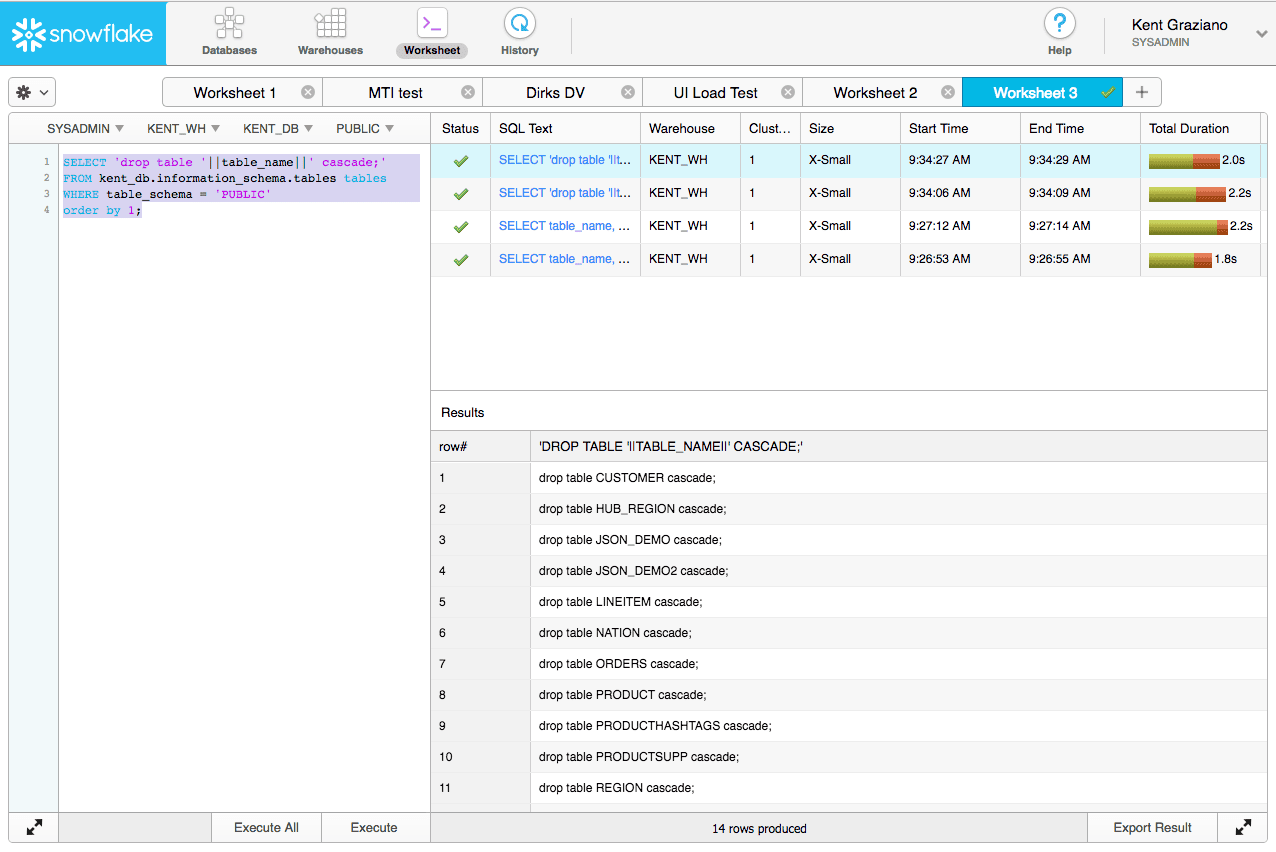Add a new worksheet with plus icon

pyautogui.click(x=1142, y=93)
